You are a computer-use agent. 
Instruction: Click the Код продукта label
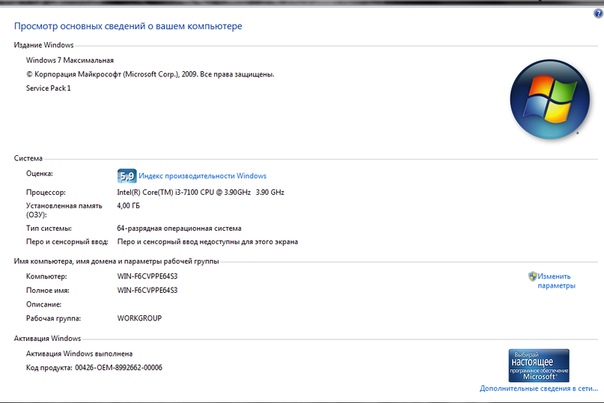[49, 368]
